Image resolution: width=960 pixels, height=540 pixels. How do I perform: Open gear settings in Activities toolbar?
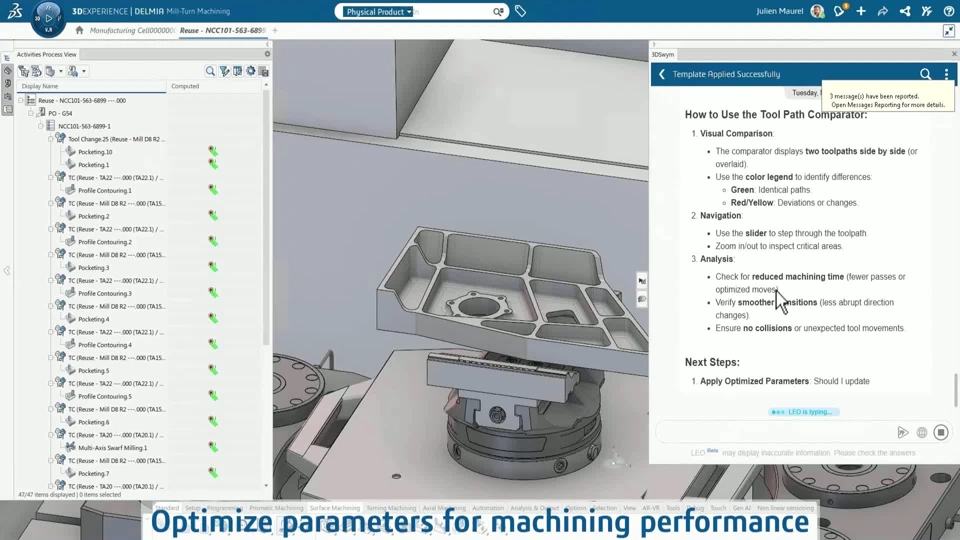tap(250, 72)
